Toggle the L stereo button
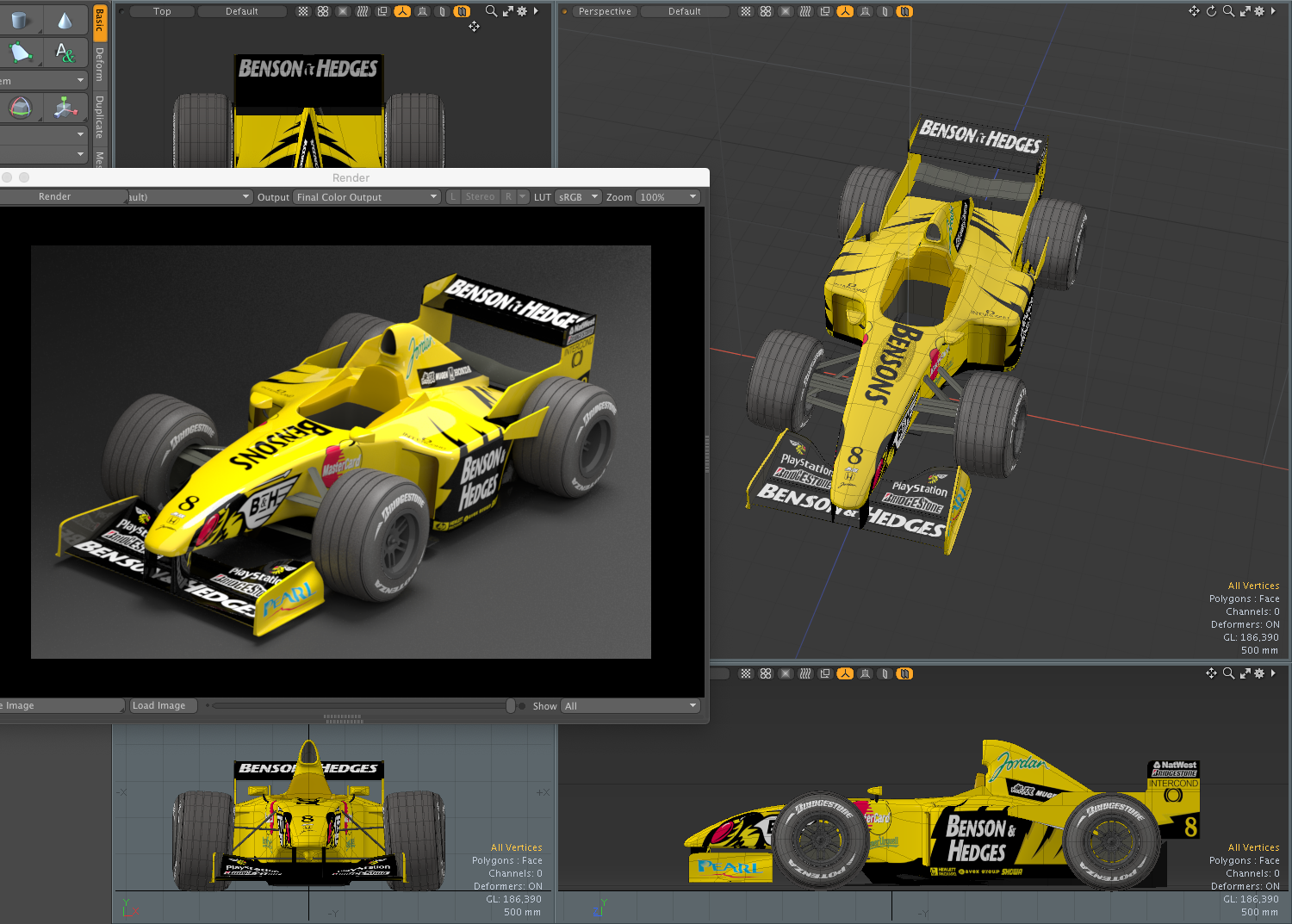Image resolution: width=1292 pixels, height=924 pixels. (453, 197)
